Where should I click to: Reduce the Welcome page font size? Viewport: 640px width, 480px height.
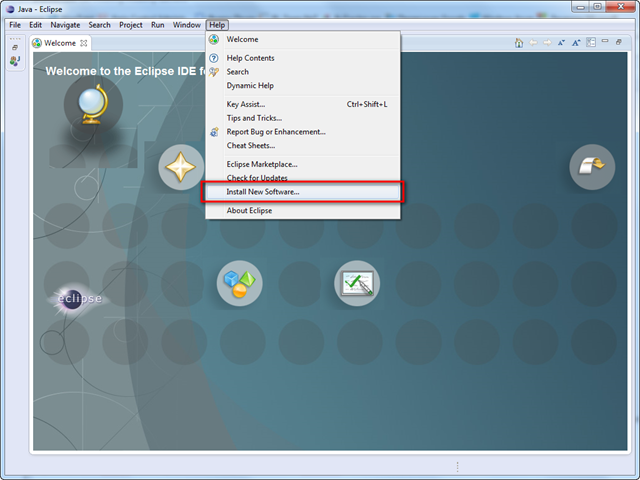tap(562, 43)
